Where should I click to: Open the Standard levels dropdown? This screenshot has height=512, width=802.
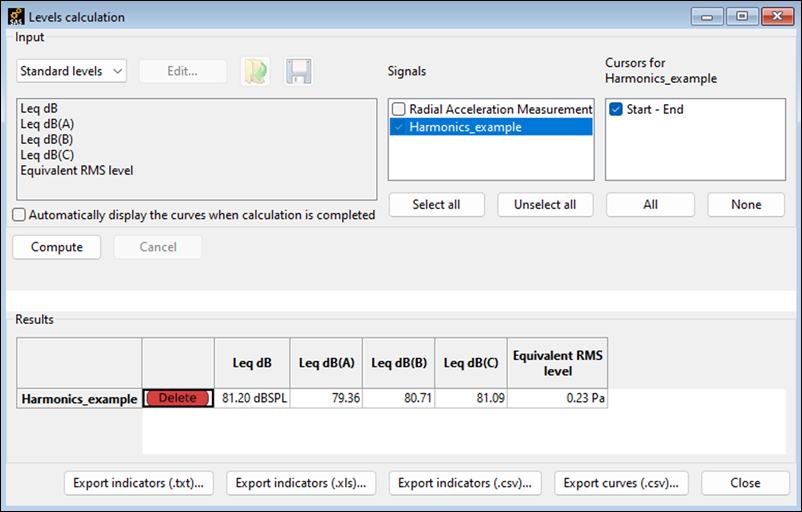coord(72,71)
